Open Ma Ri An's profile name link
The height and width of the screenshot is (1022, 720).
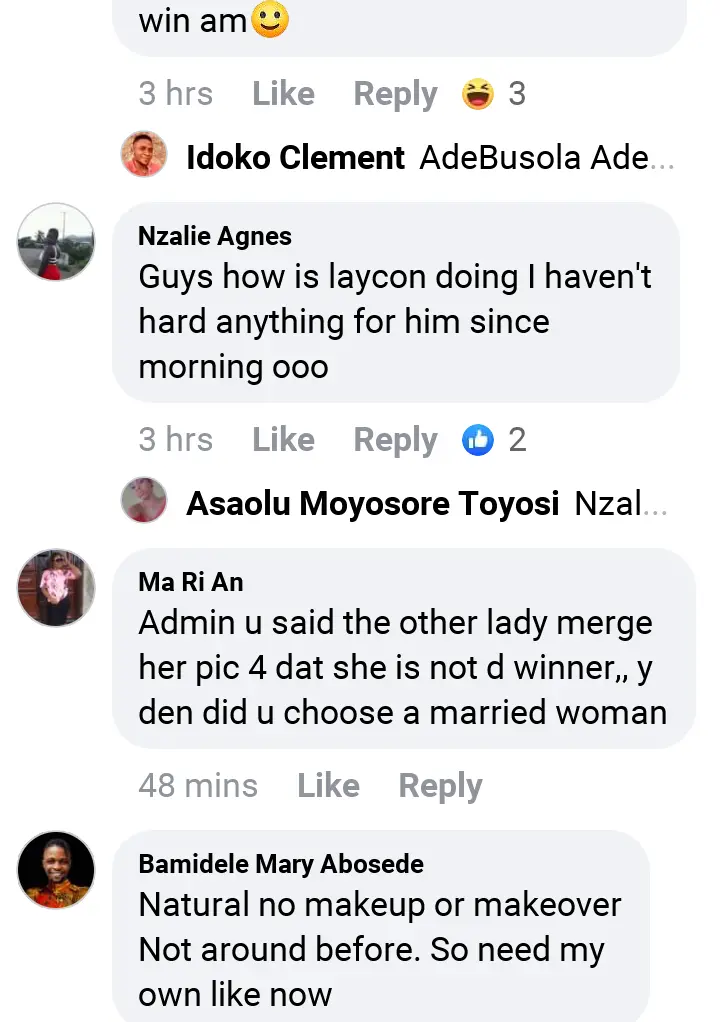[191, 582]
